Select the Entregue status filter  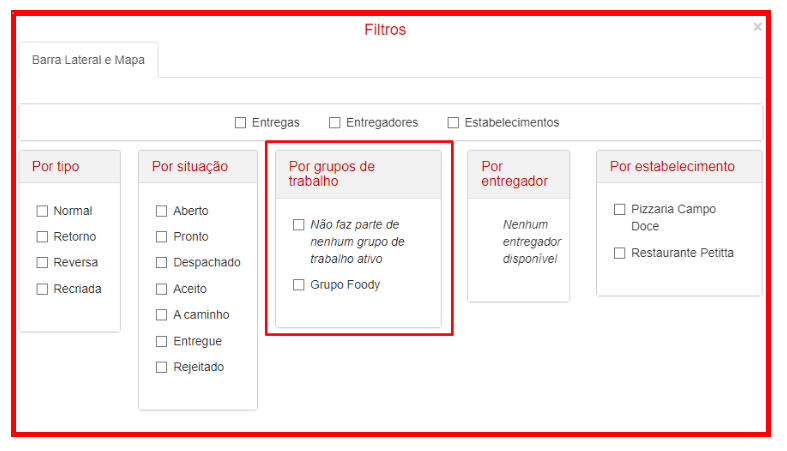click(162, 342)
